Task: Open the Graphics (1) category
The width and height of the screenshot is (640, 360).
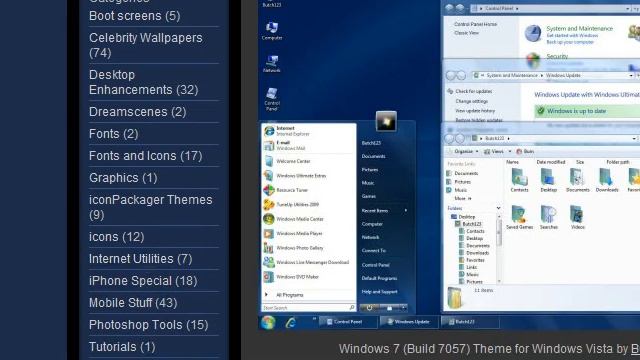Action: coord(123,178)
